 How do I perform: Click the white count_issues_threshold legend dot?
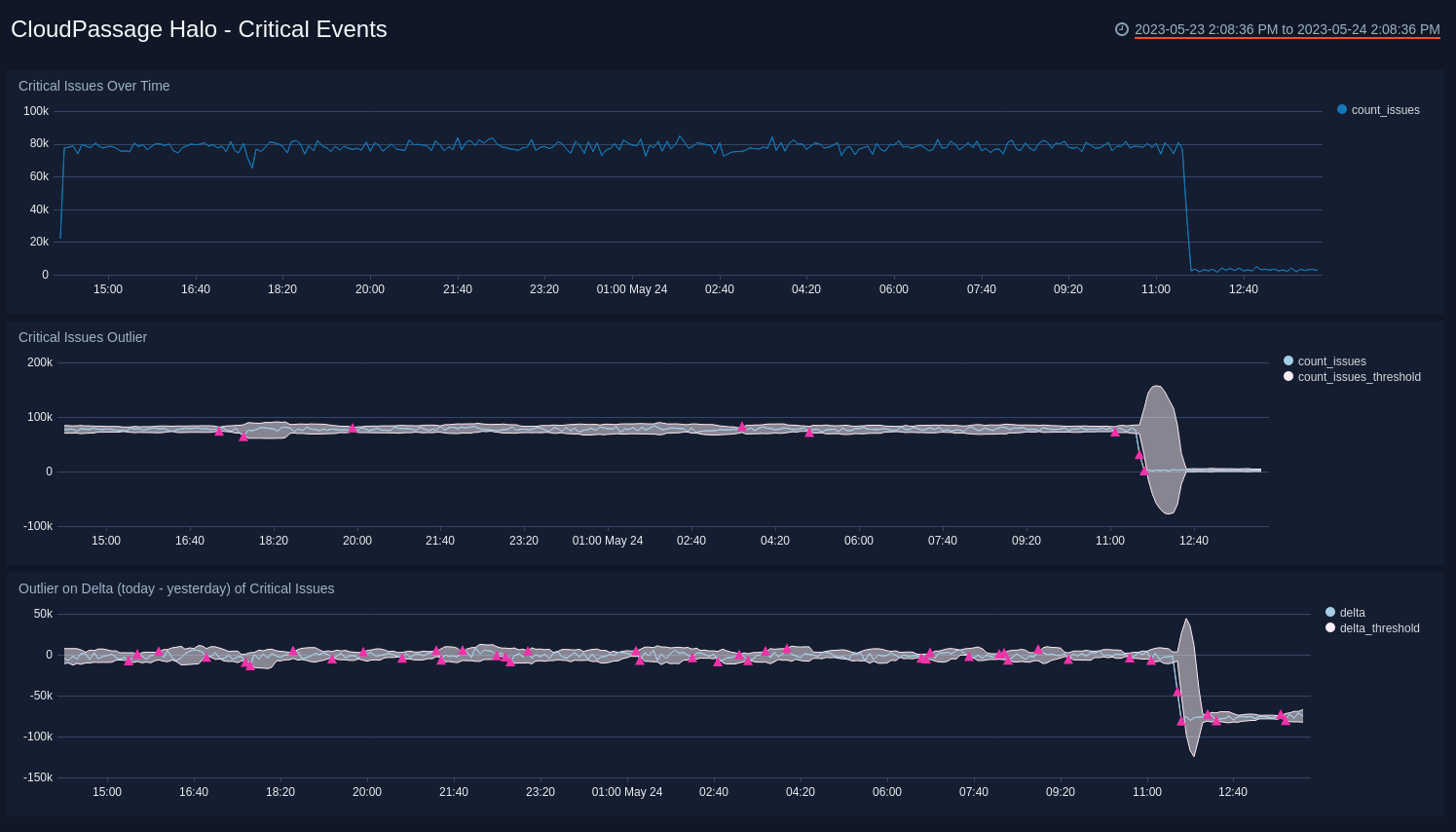pyautogui.click(x=1288, y=376)
